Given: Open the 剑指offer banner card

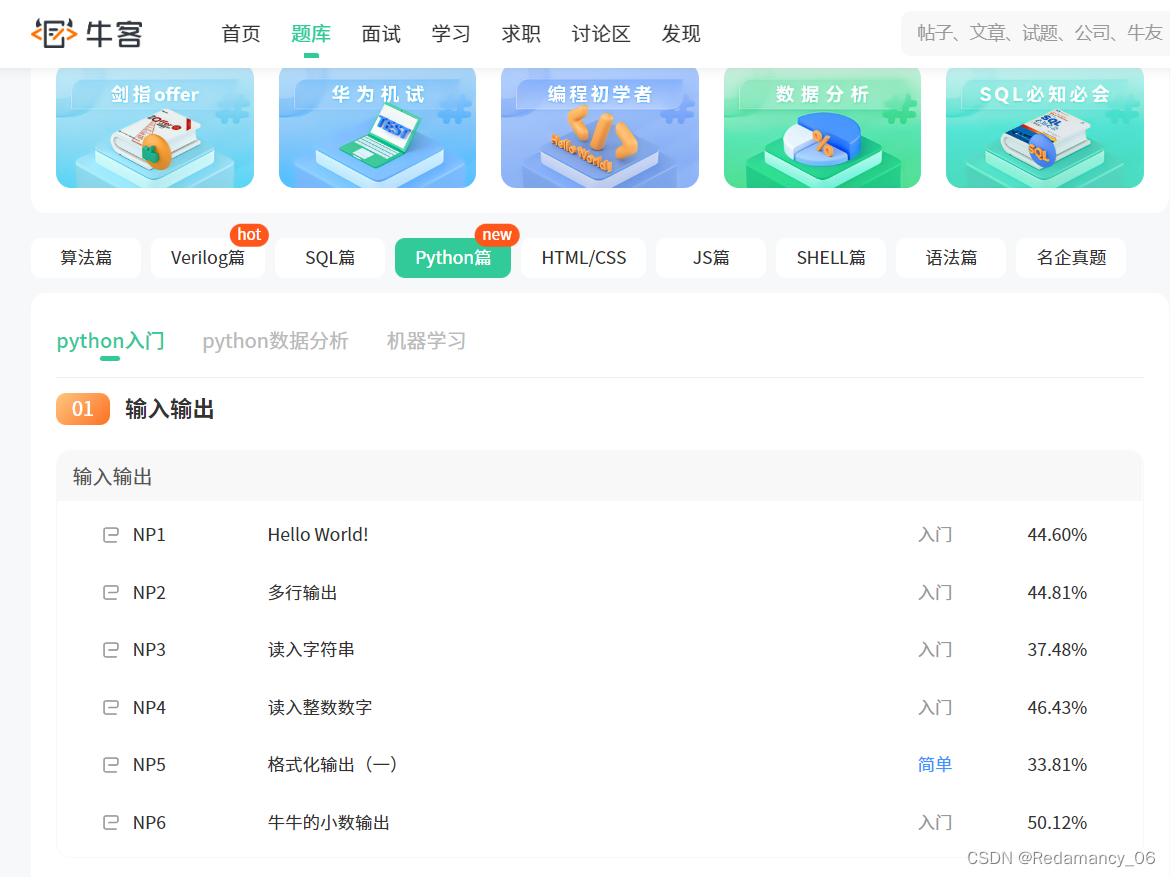Looking at the screenshot, I should pyautogui.click(x=154, y=128).
